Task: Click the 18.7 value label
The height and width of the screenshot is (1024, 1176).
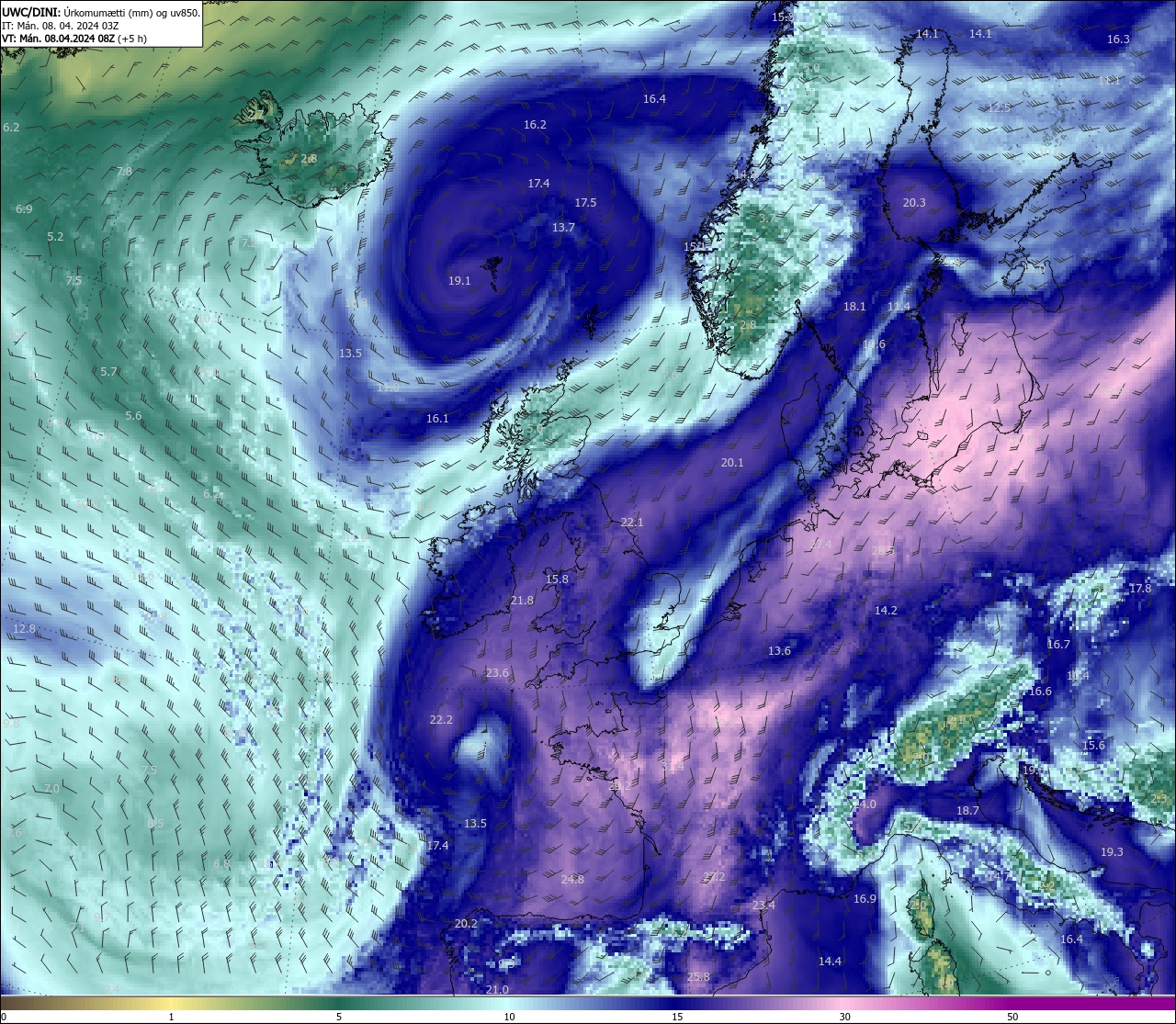Action: pos(968,811)
